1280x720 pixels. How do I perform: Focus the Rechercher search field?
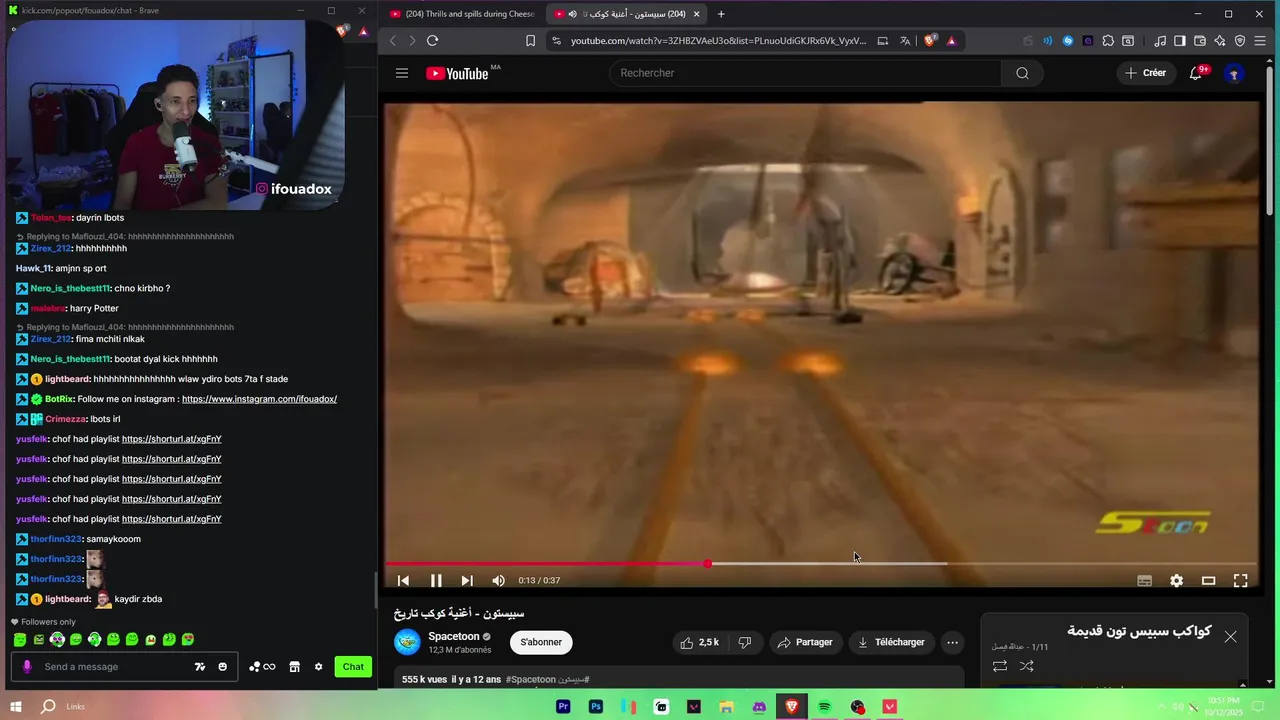coord(805,73)
